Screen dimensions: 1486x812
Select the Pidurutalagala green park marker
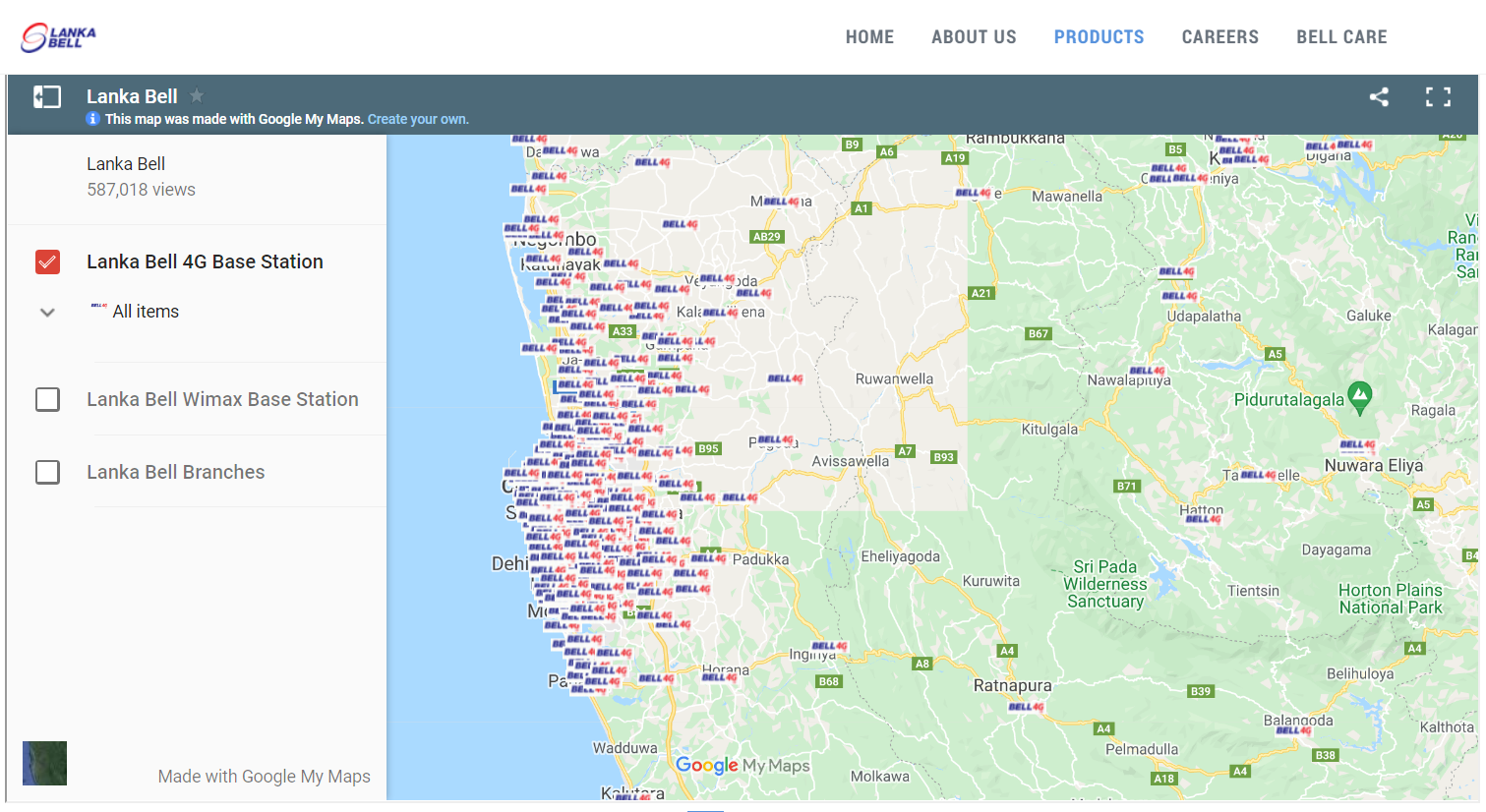[x=1359, y=396]
